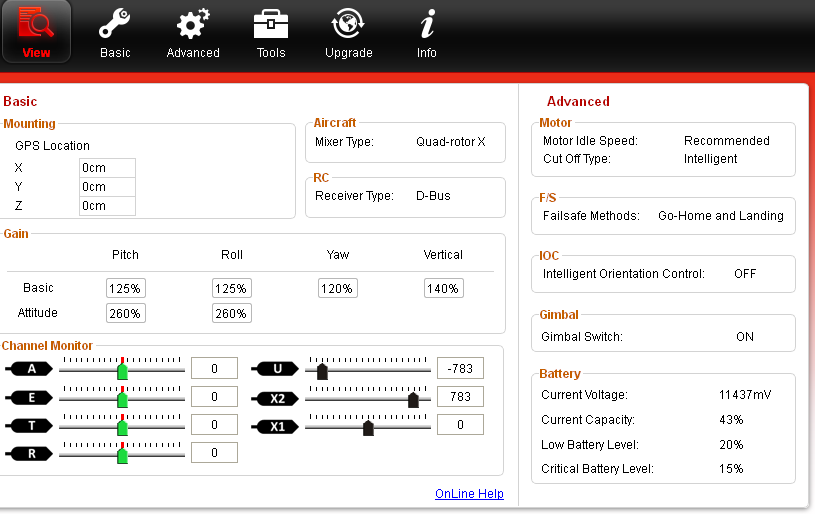This screenshot has width=815, height=514.
Task: Click the channel R label badge
Action: (29, 454)
